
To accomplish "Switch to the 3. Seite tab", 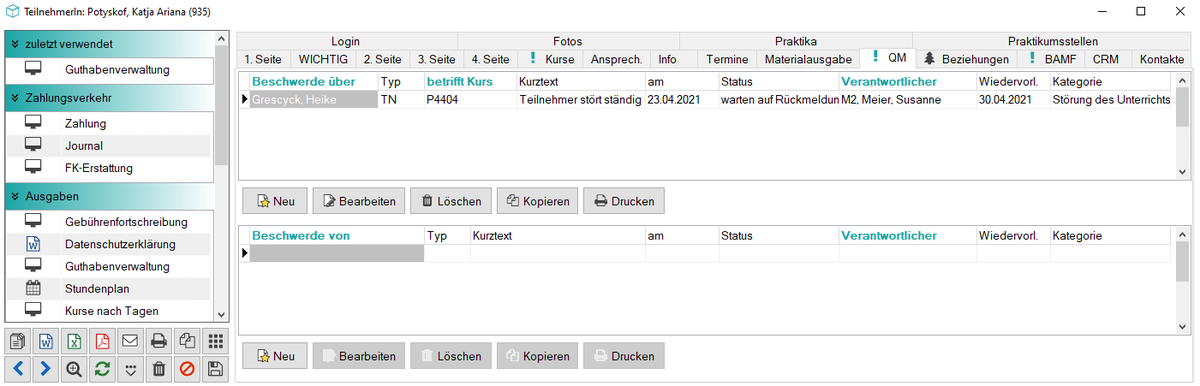I will coord(436,59).
